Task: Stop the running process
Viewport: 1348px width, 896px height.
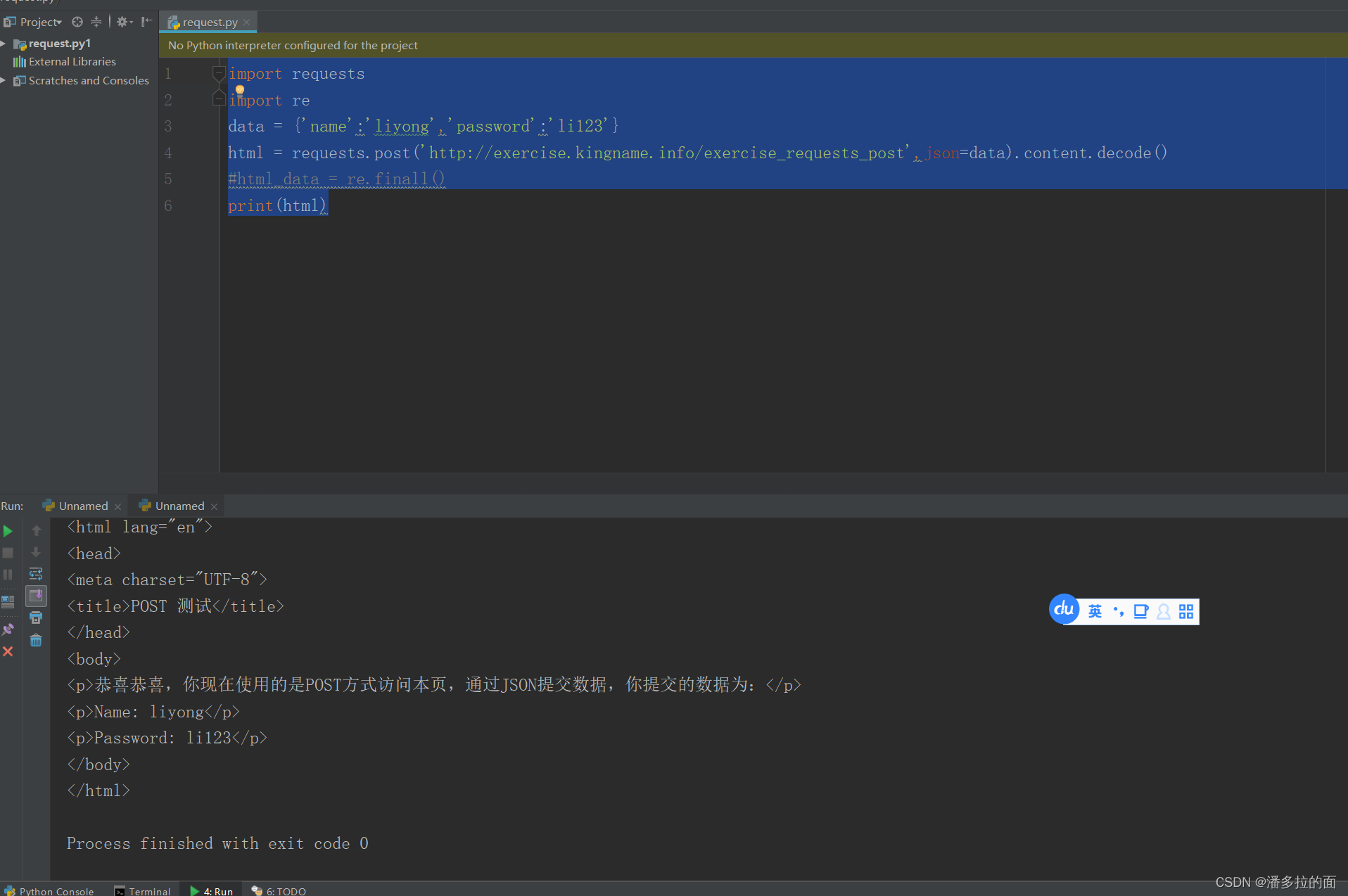Action: coord(8,553)
